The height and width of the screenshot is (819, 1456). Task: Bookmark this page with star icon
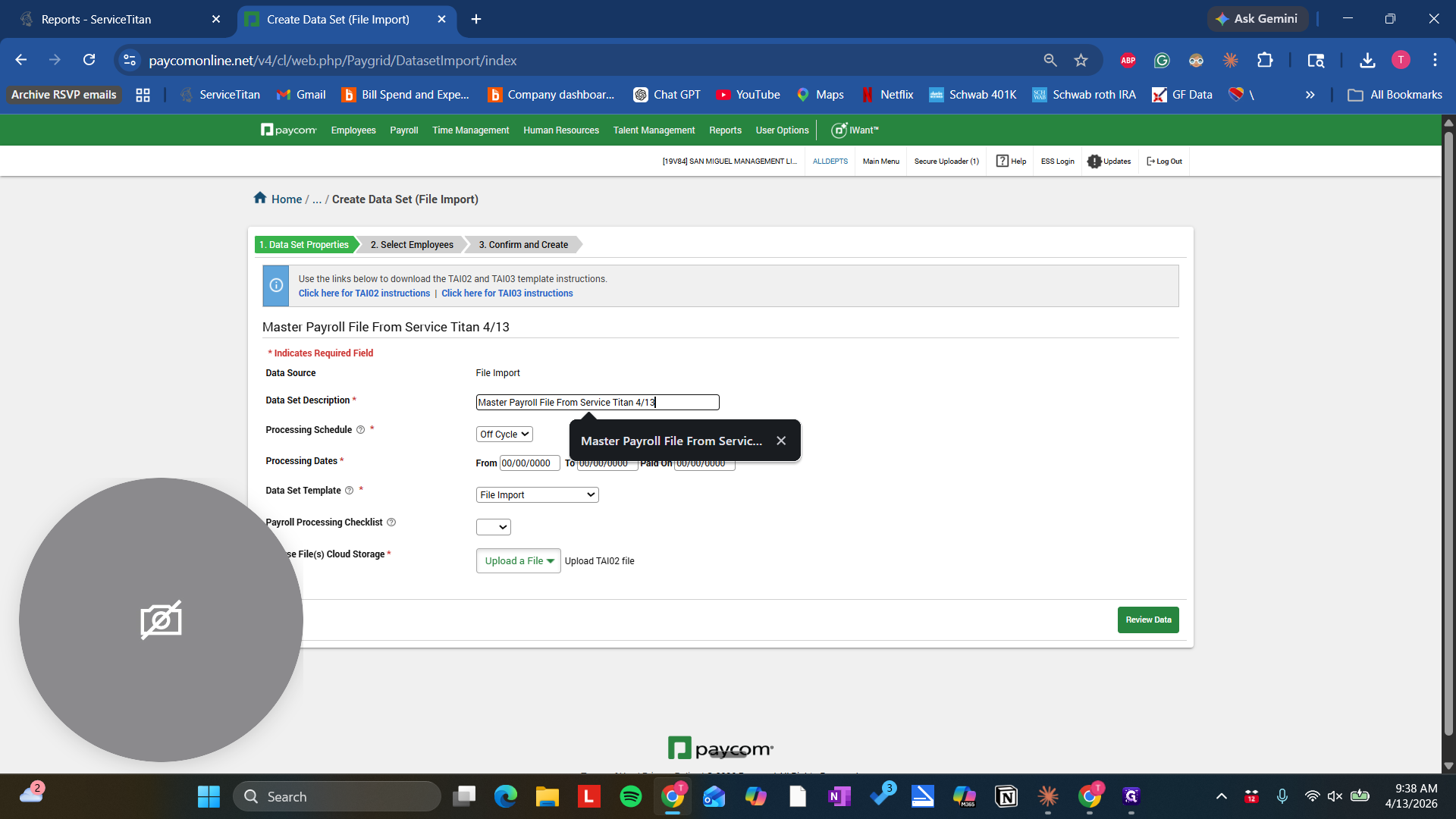(1081, 60)
